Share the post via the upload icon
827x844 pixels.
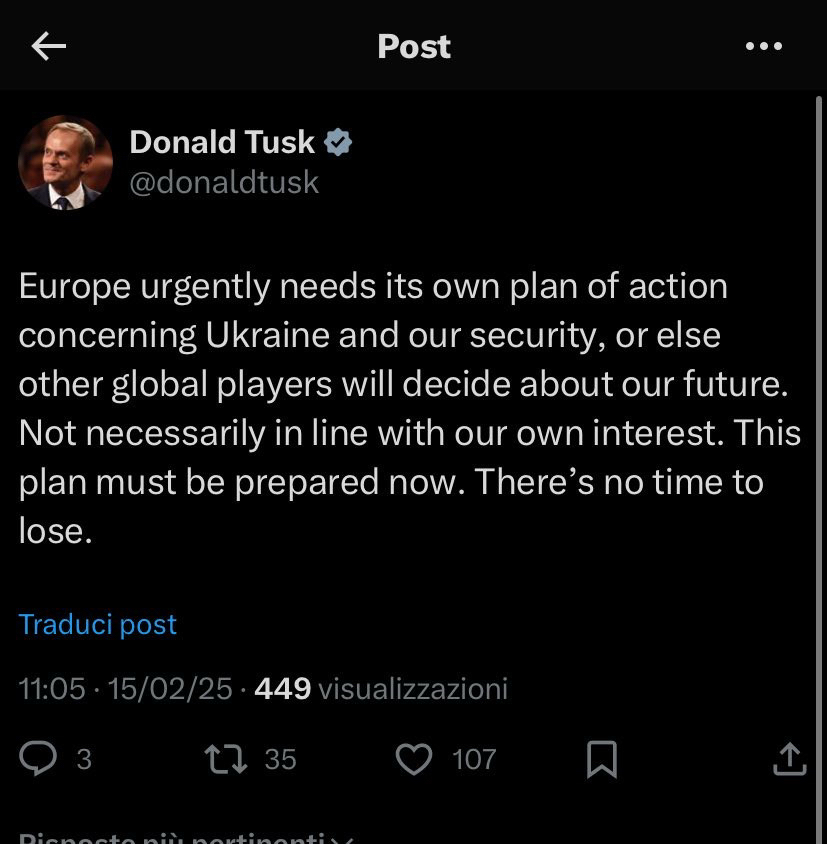coord(789,759)
